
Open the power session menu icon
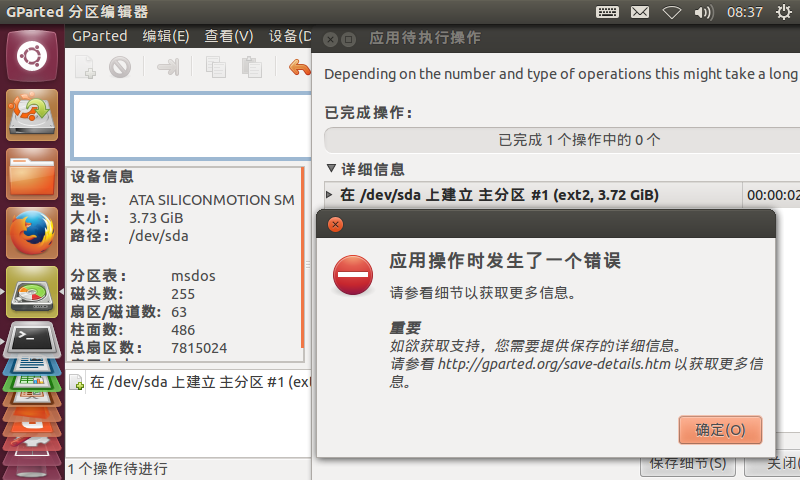pos(783,12)
